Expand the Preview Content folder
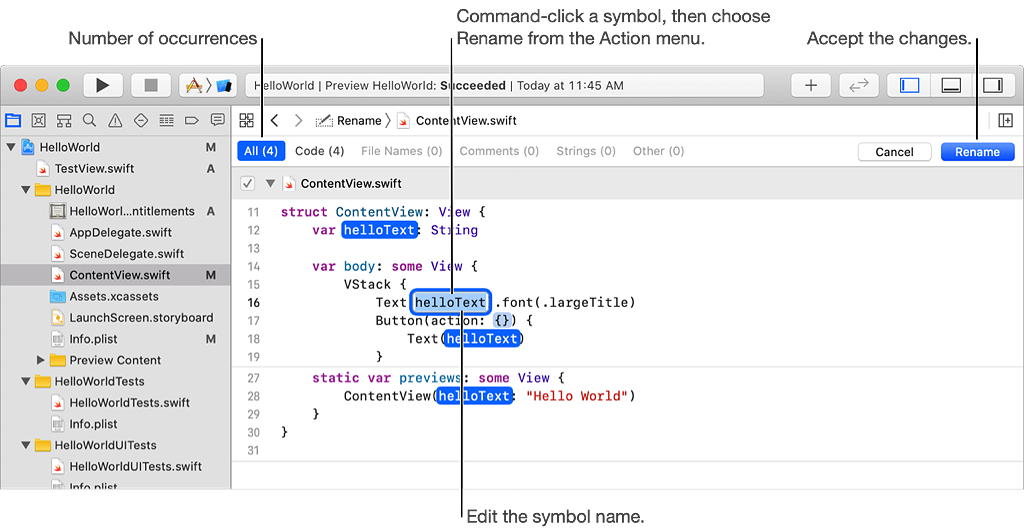This screenshot has height=532, width=1024. coord(40,360)
